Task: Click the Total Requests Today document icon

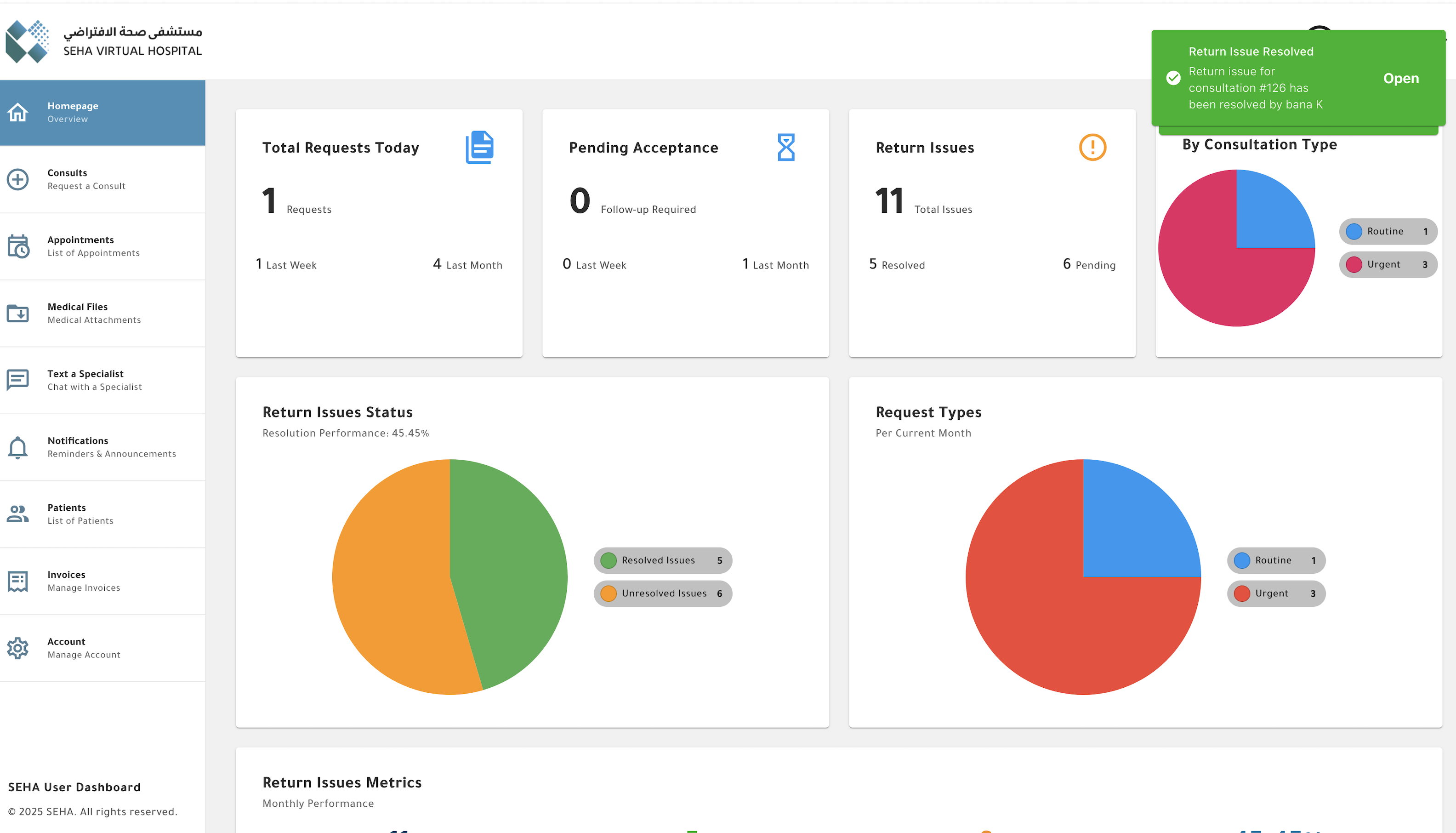Action: pyautogui.click(x=479, y=147)
